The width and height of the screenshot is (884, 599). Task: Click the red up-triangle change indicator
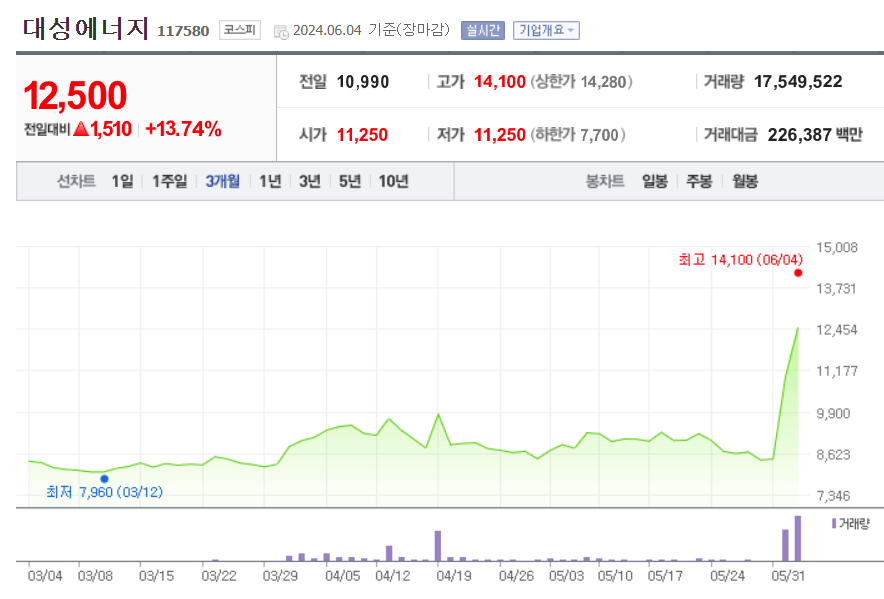81,129
